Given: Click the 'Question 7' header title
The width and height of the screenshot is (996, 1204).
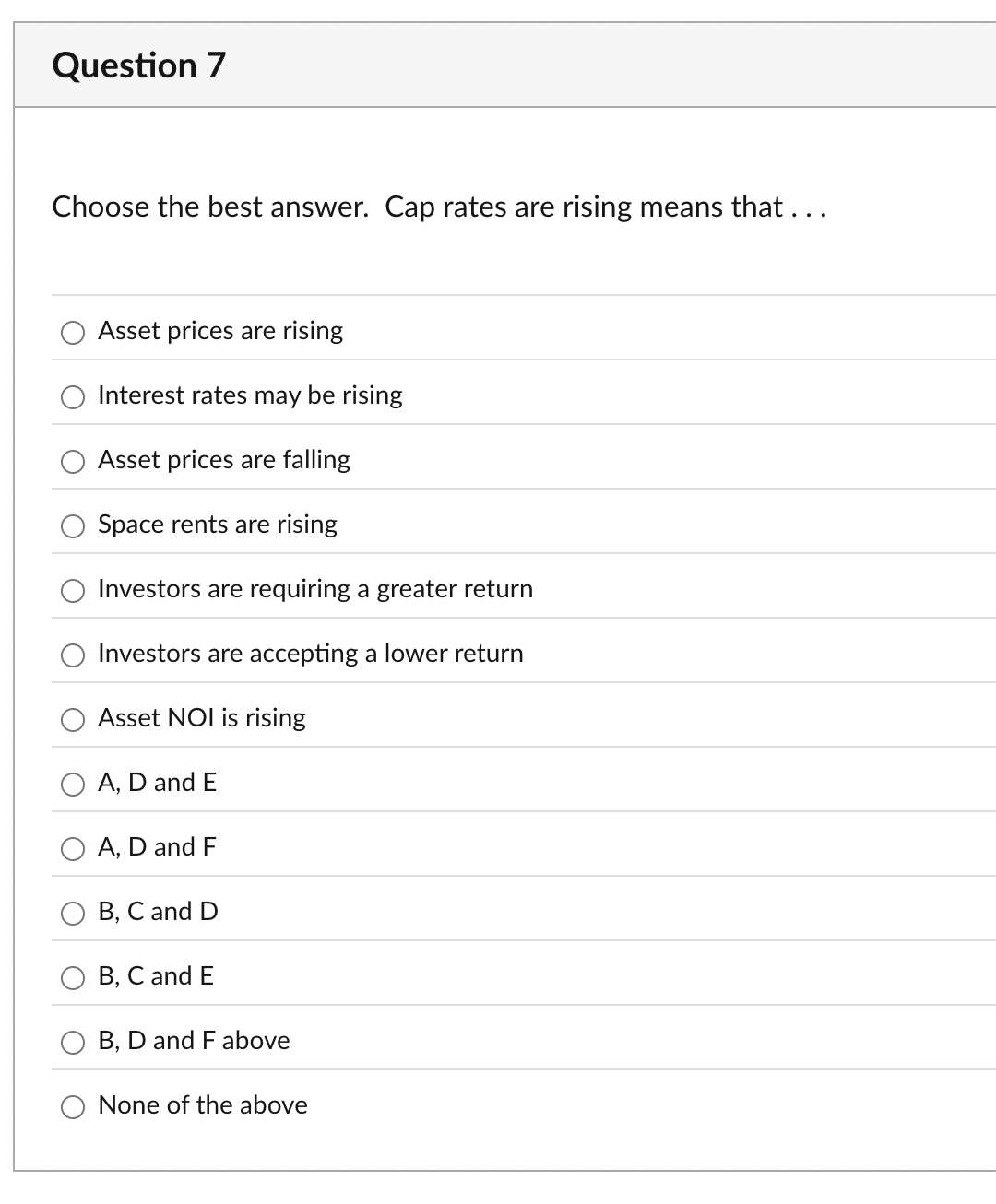Looking at the screenshot, I should click(x=139, y=65).
